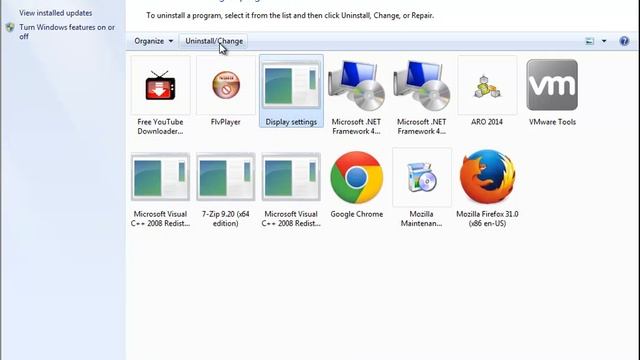Select the Free YouTube Downloader program icon
Viewport: 640px width, 360px height.
coord(160,85)
